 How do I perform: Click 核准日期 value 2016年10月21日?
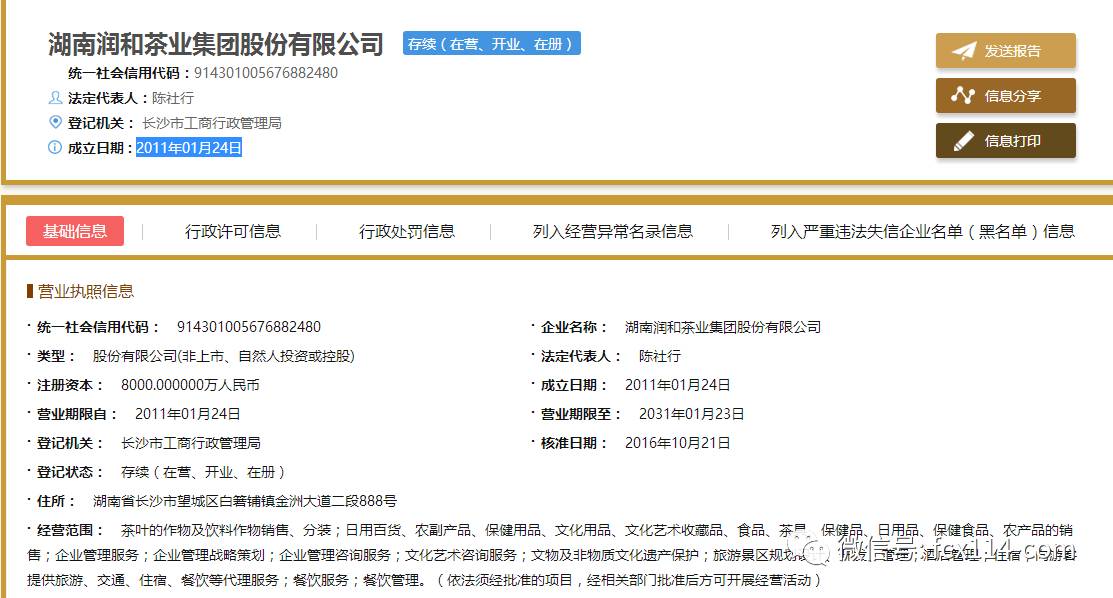tap(677, 443)
